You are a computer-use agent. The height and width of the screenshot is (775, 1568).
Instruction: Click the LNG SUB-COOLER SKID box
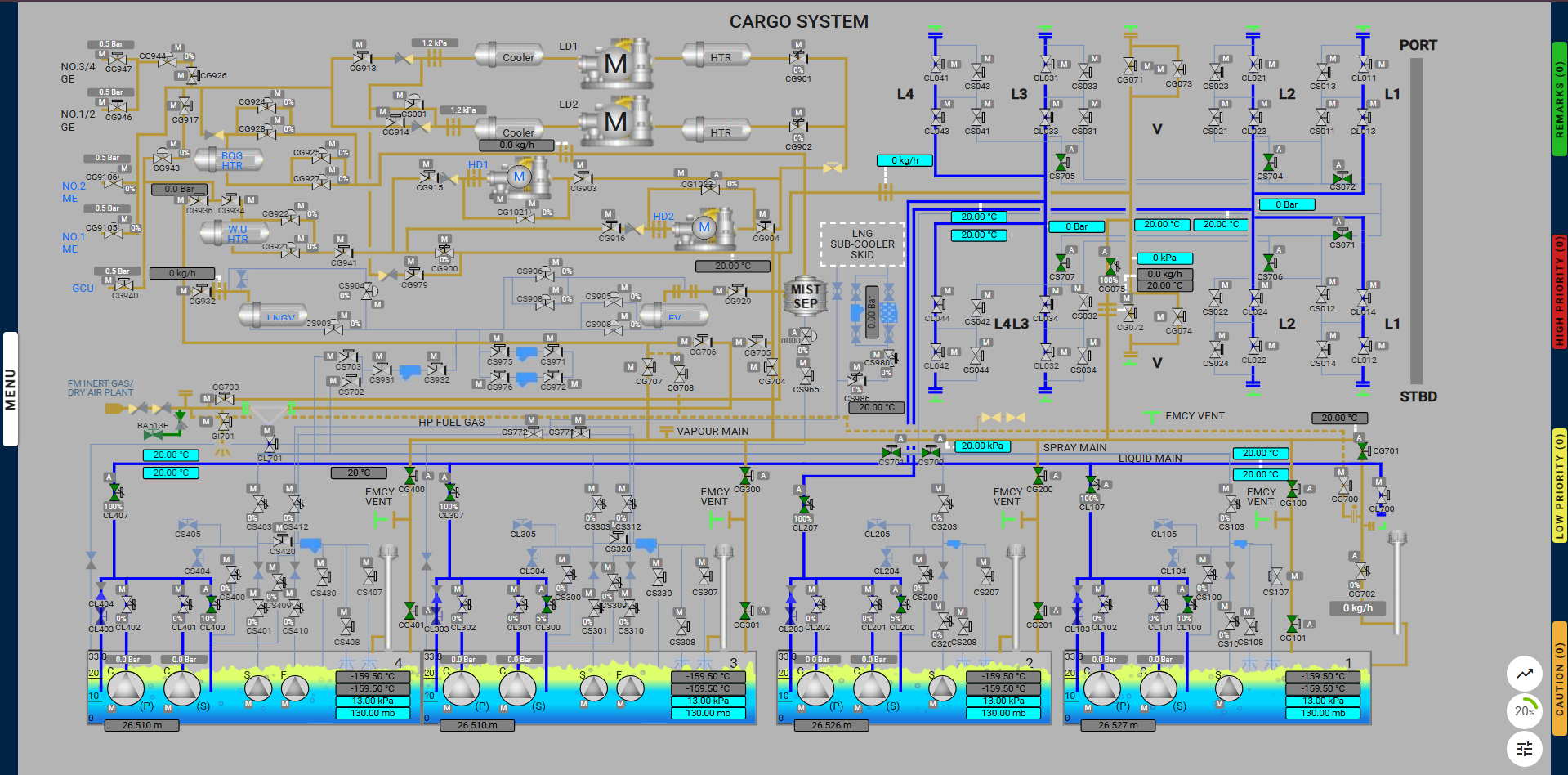862,244
